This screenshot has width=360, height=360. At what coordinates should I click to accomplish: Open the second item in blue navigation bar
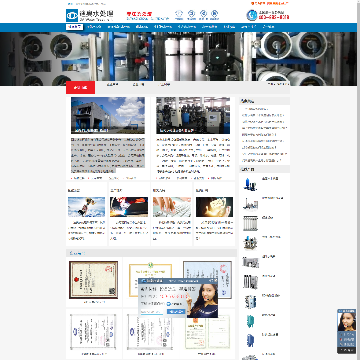(95, 27)
